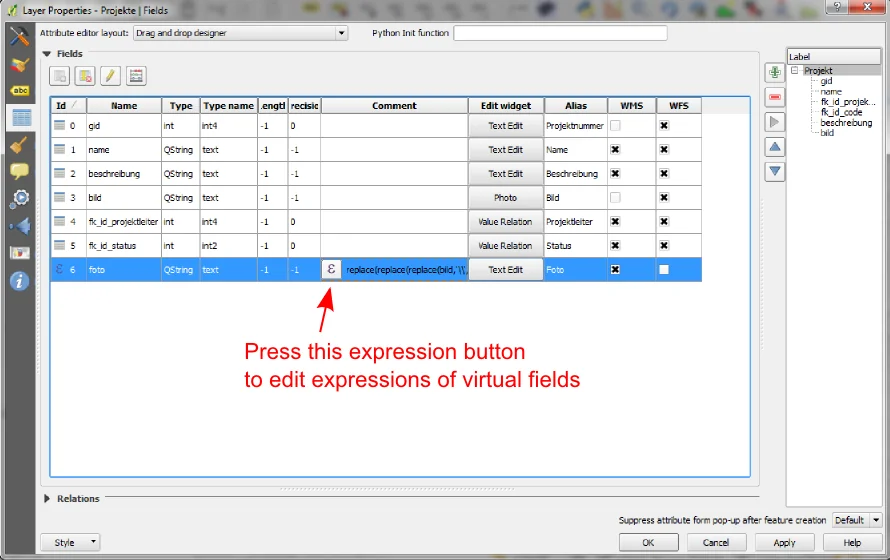Click the delete column icon
This screenshot has height=560, width=890.
(85, 76)
